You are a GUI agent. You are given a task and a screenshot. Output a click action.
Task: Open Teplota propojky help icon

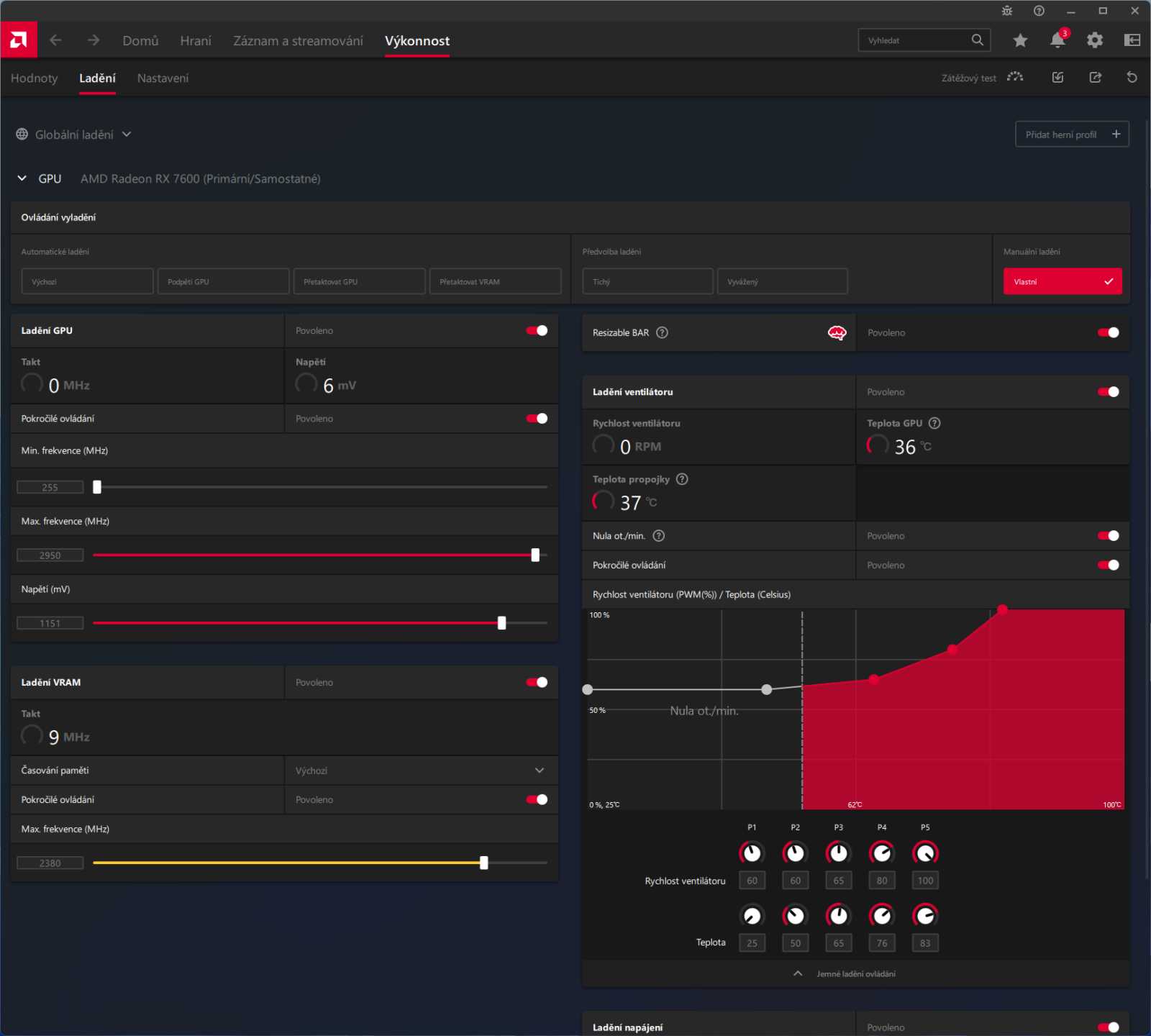click(682, 479)
